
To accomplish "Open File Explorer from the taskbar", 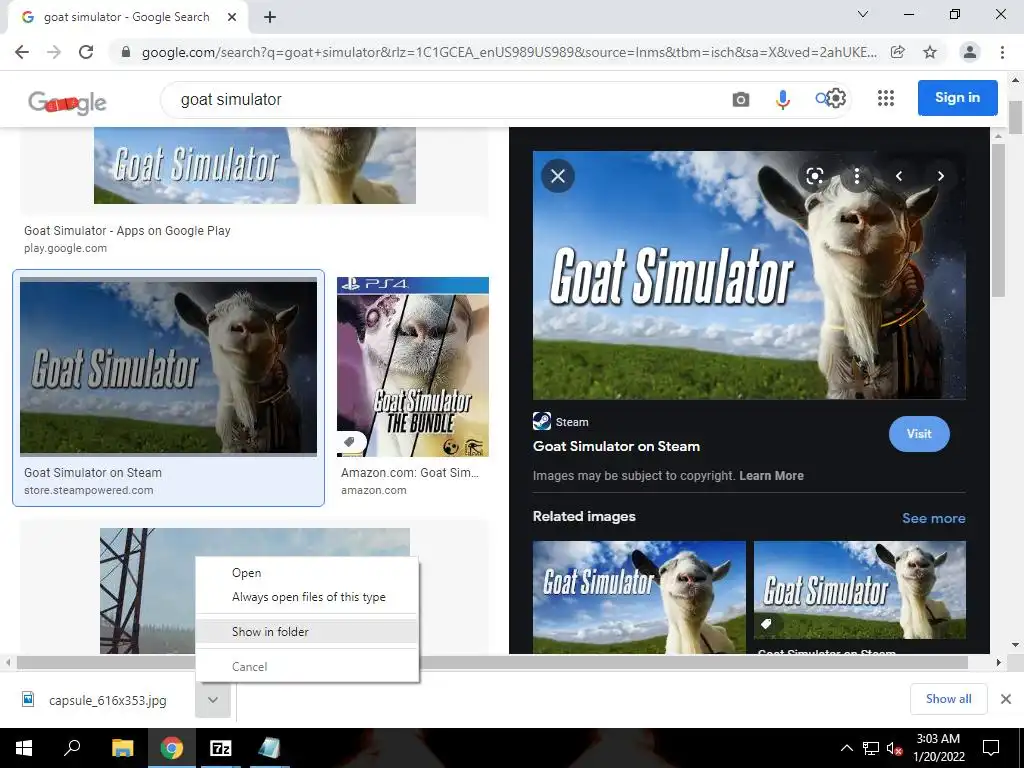I will tap(122, 748).
